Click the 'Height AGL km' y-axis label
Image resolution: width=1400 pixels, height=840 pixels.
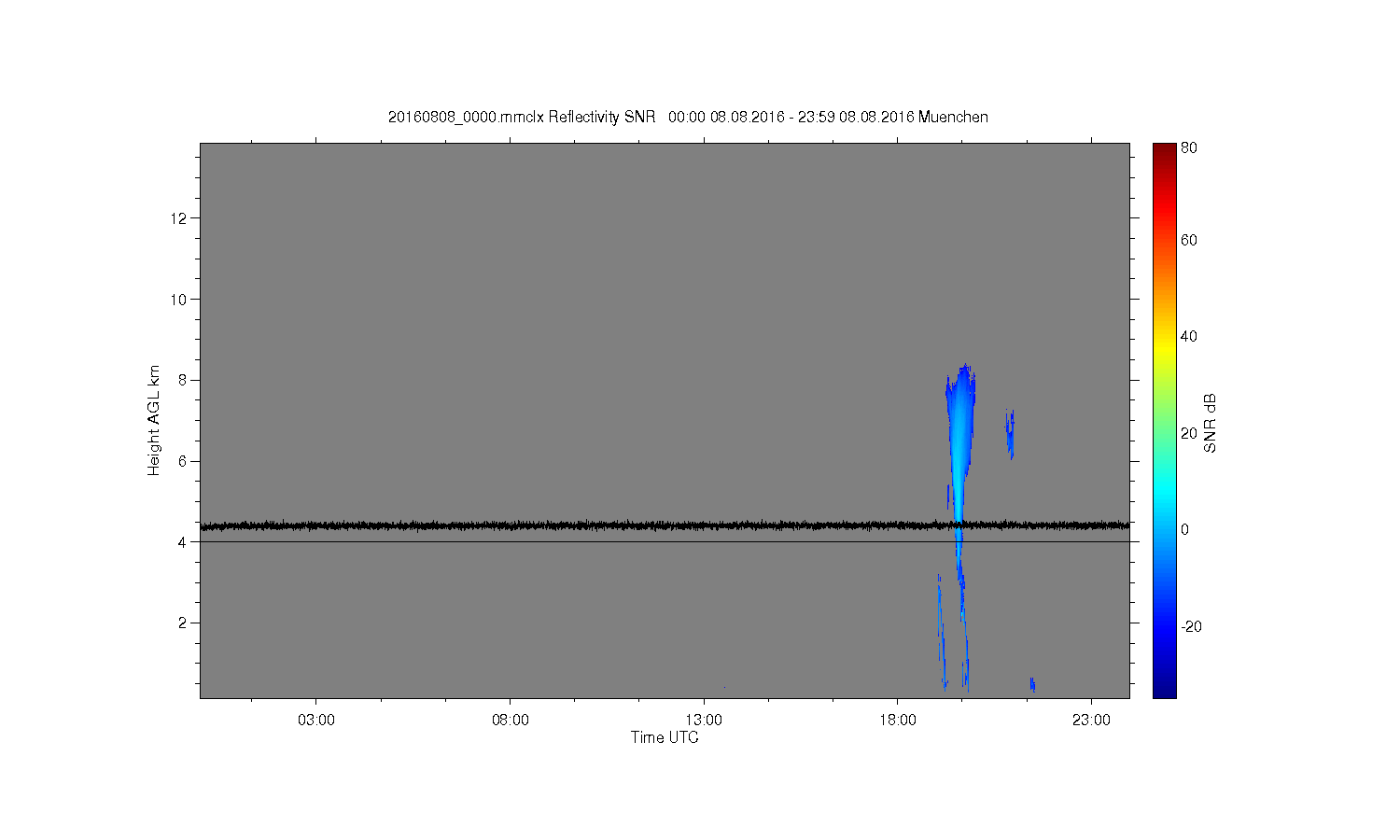tap(154, 420)
